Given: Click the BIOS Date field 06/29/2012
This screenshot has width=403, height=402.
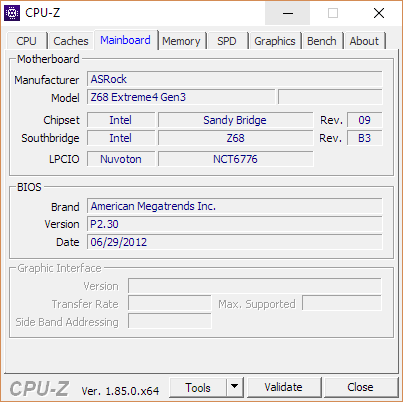Looking at the screenshot, I should tap(235, 242).
